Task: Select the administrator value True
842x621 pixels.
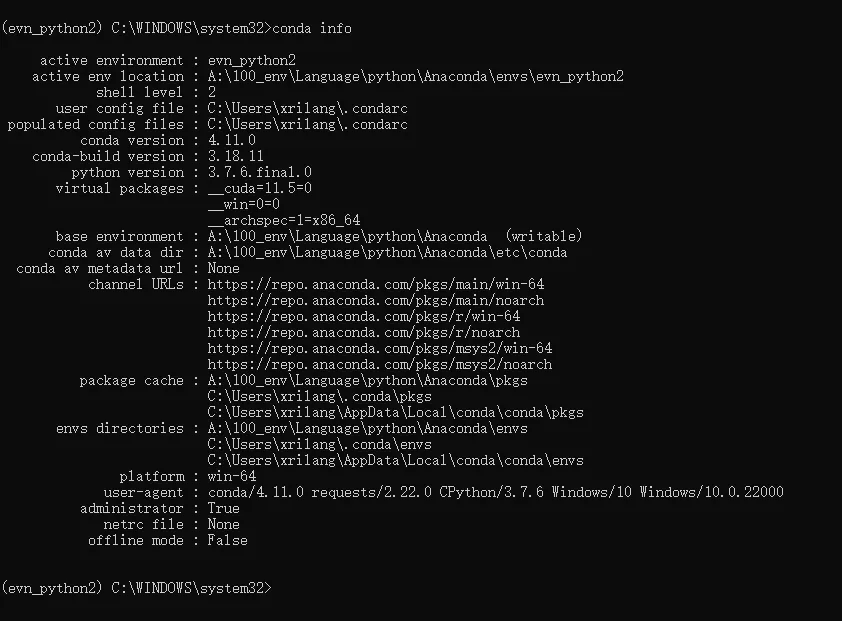Action: pos(224,509)
